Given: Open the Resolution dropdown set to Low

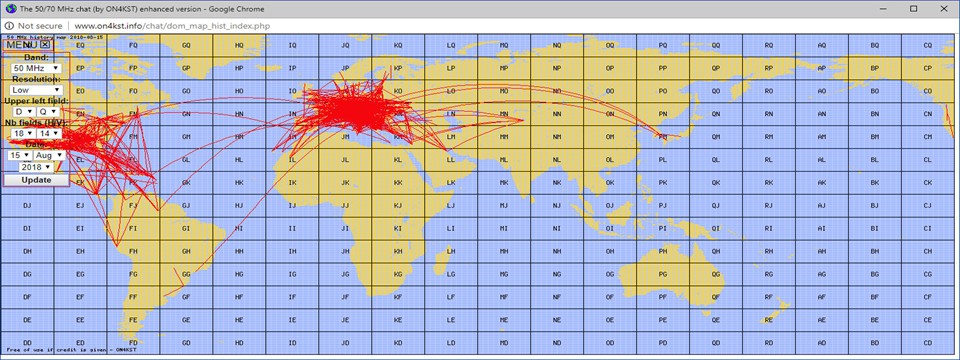Looking at the screenshot, I should [x=36, y=90].
